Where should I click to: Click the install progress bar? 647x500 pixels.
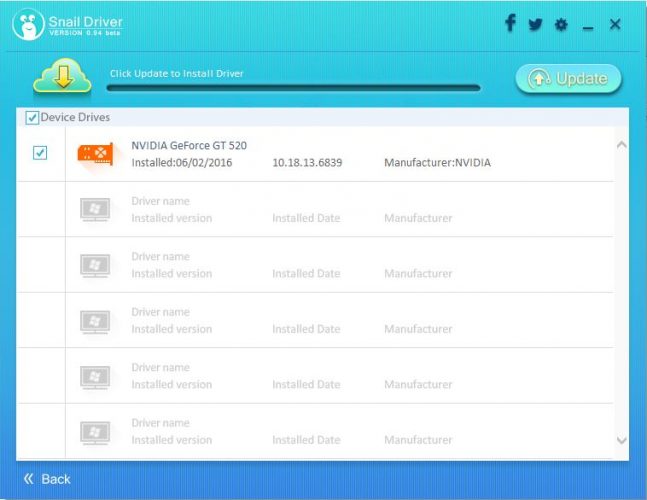pos(293,88)
